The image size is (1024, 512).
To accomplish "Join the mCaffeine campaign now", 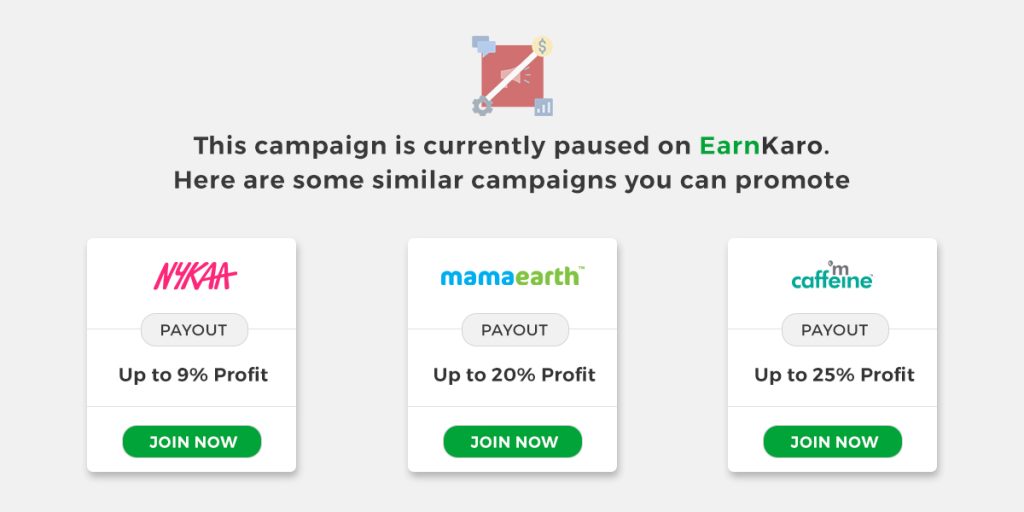I will [x=833, y=442].
